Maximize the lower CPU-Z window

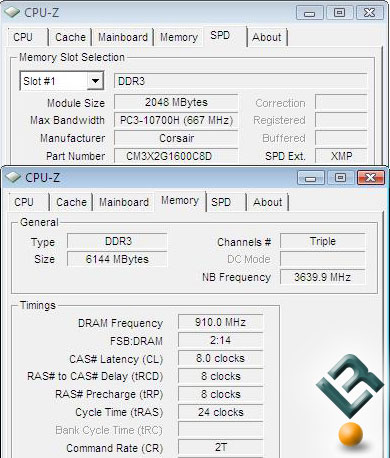click(340, 178)
